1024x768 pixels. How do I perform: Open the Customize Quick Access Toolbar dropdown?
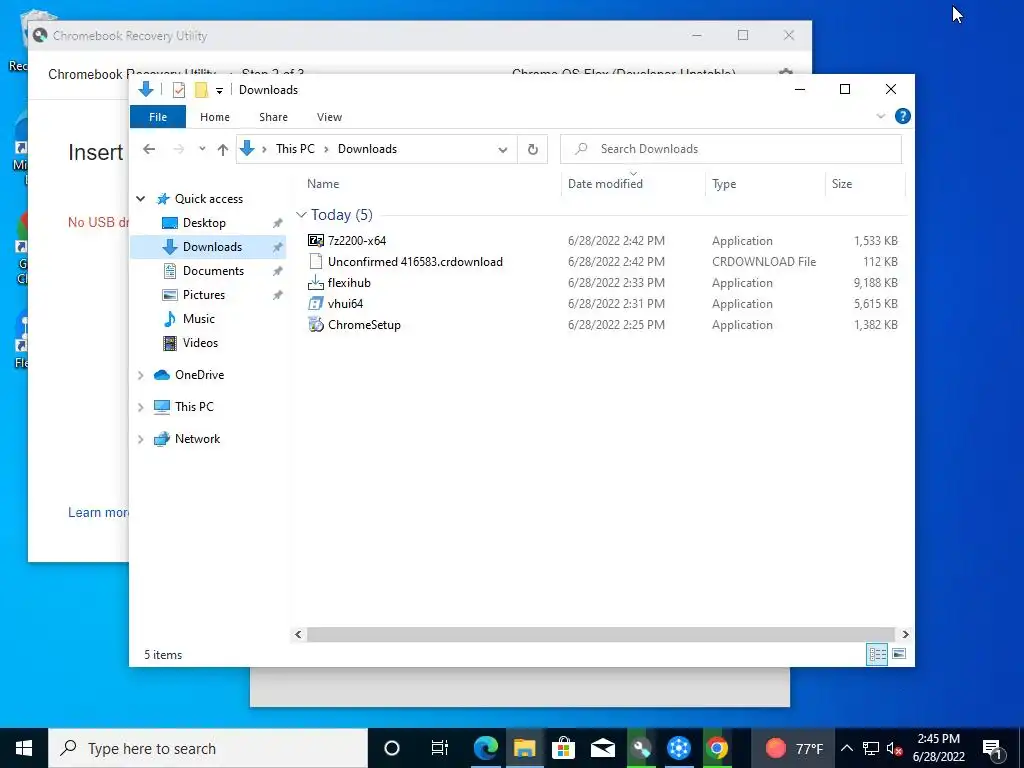pos(219,91)
